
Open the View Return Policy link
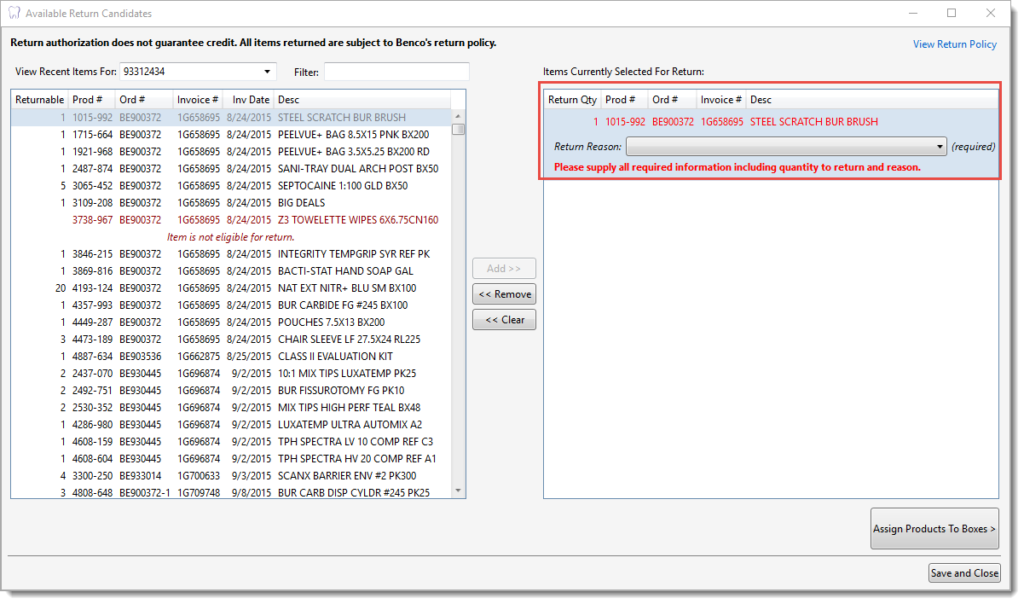click(954, 44)
